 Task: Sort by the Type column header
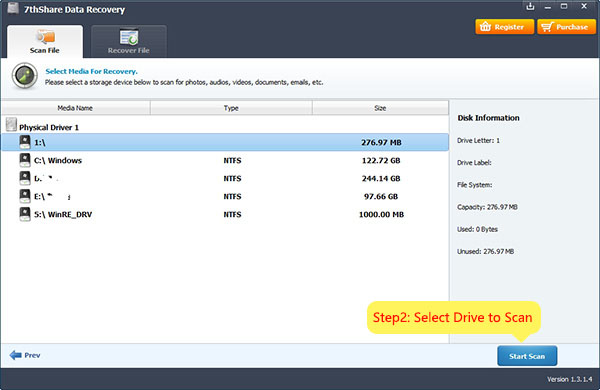[231, 108]
